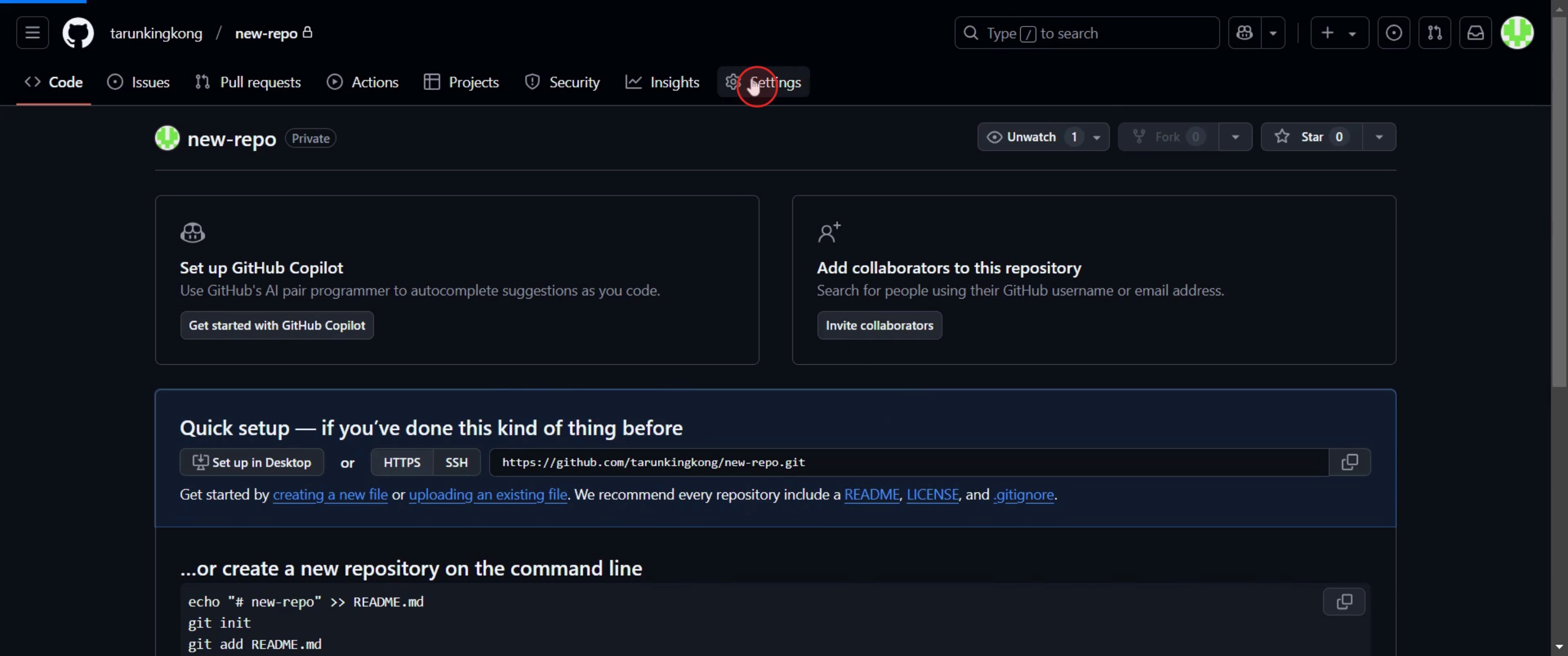Open the Copilot chat icon in header
Viewport: 1568px width, 656px height.
(1244, 33)
